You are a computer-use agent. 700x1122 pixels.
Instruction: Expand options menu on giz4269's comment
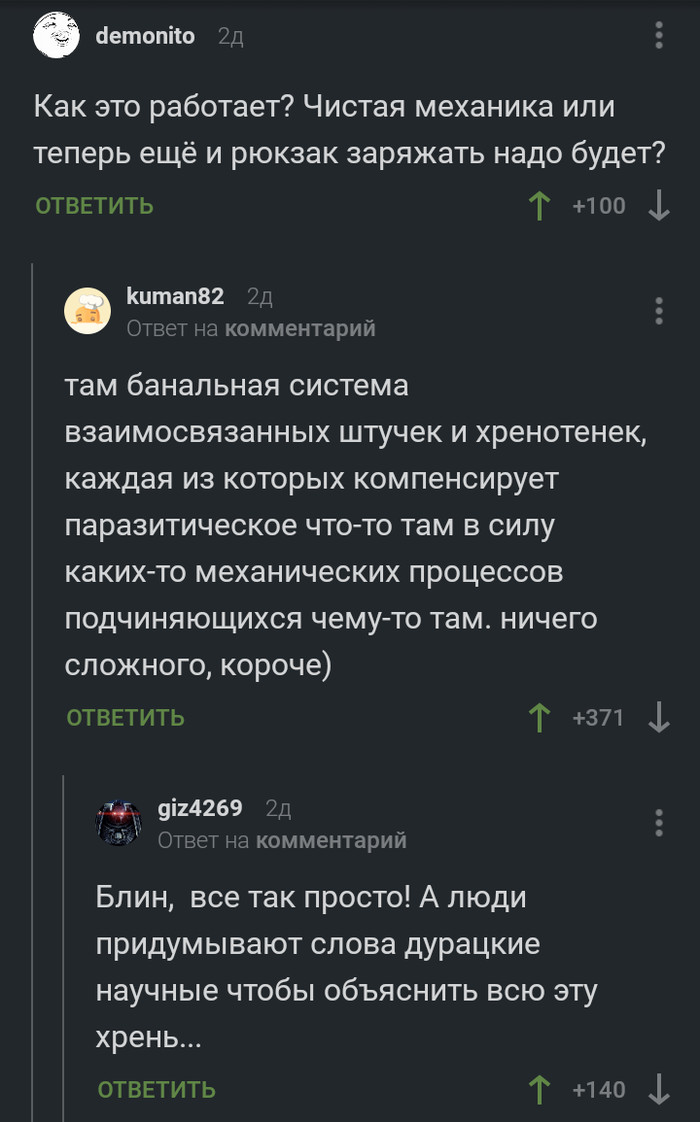658,824
